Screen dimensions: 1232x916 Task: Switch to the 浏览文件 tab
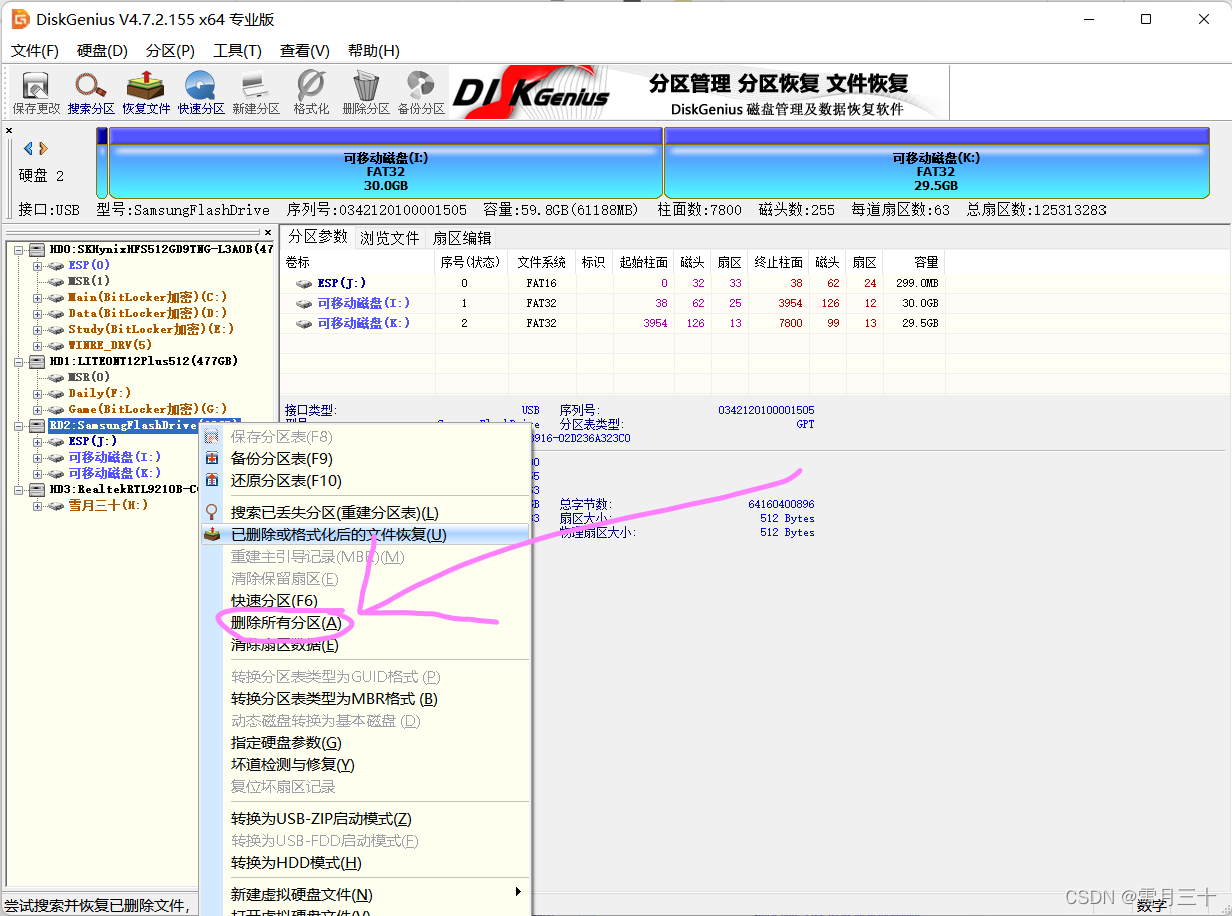pyautogui.click(x=390, y=237)
